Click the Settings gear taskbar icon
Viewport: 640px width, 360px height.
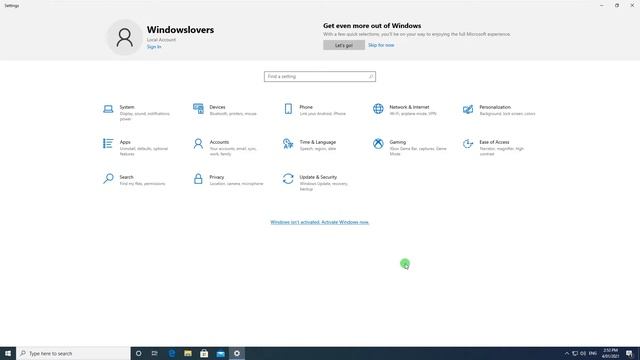point(237,353)
